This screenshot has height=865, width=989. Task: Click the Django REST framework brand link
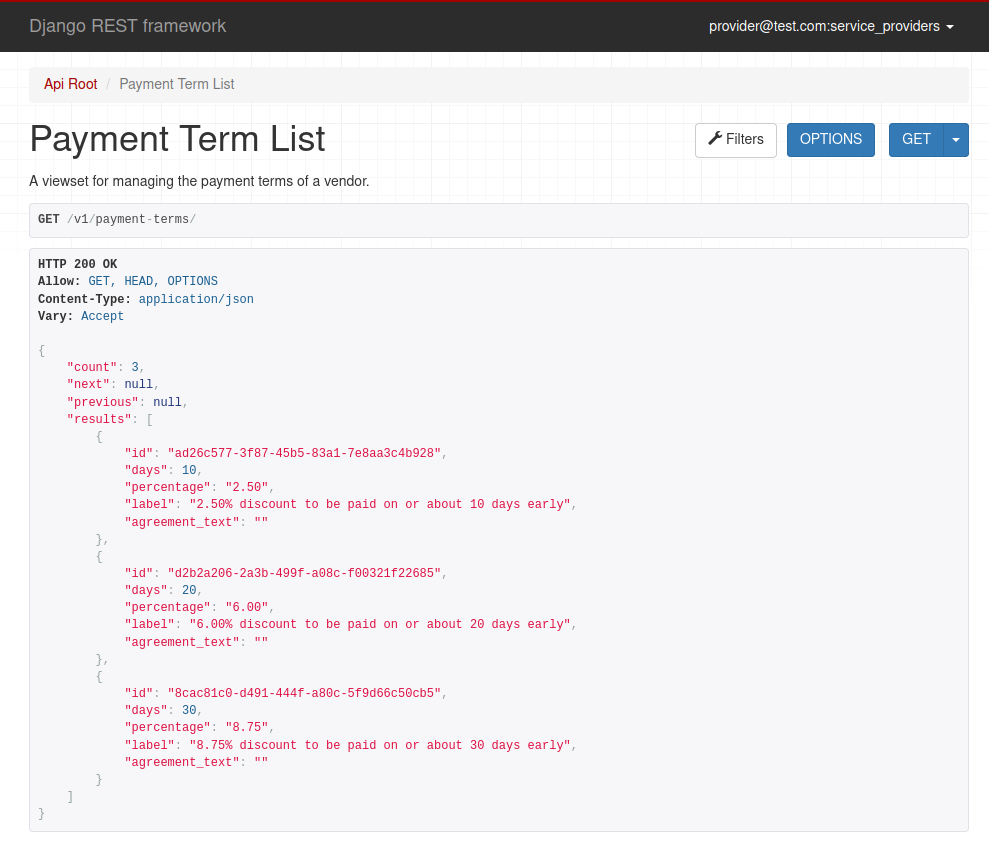pyautogui.click(x=128, y=26)
